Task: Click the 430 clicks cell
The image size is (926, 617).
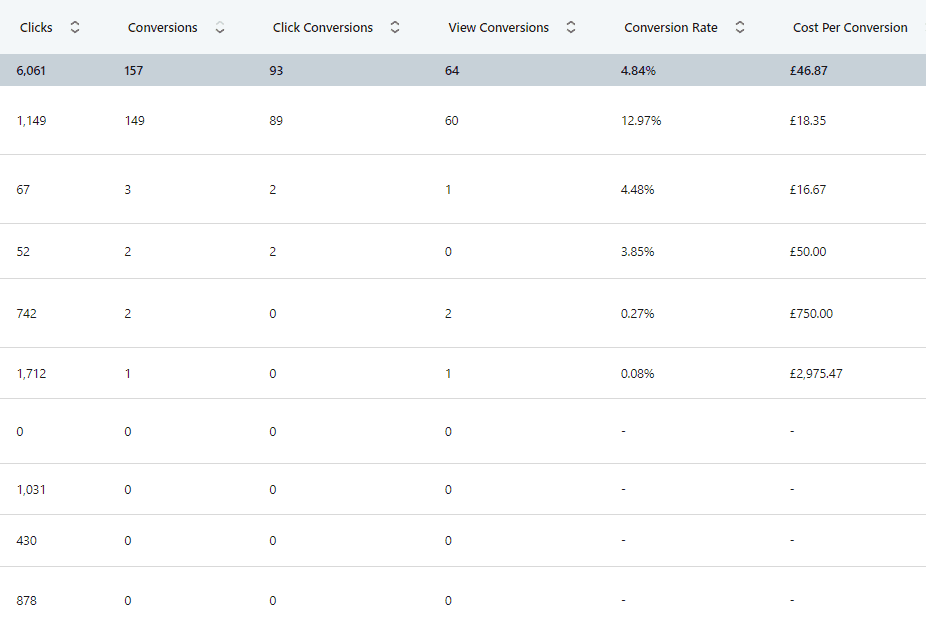Action: point(27,541)
